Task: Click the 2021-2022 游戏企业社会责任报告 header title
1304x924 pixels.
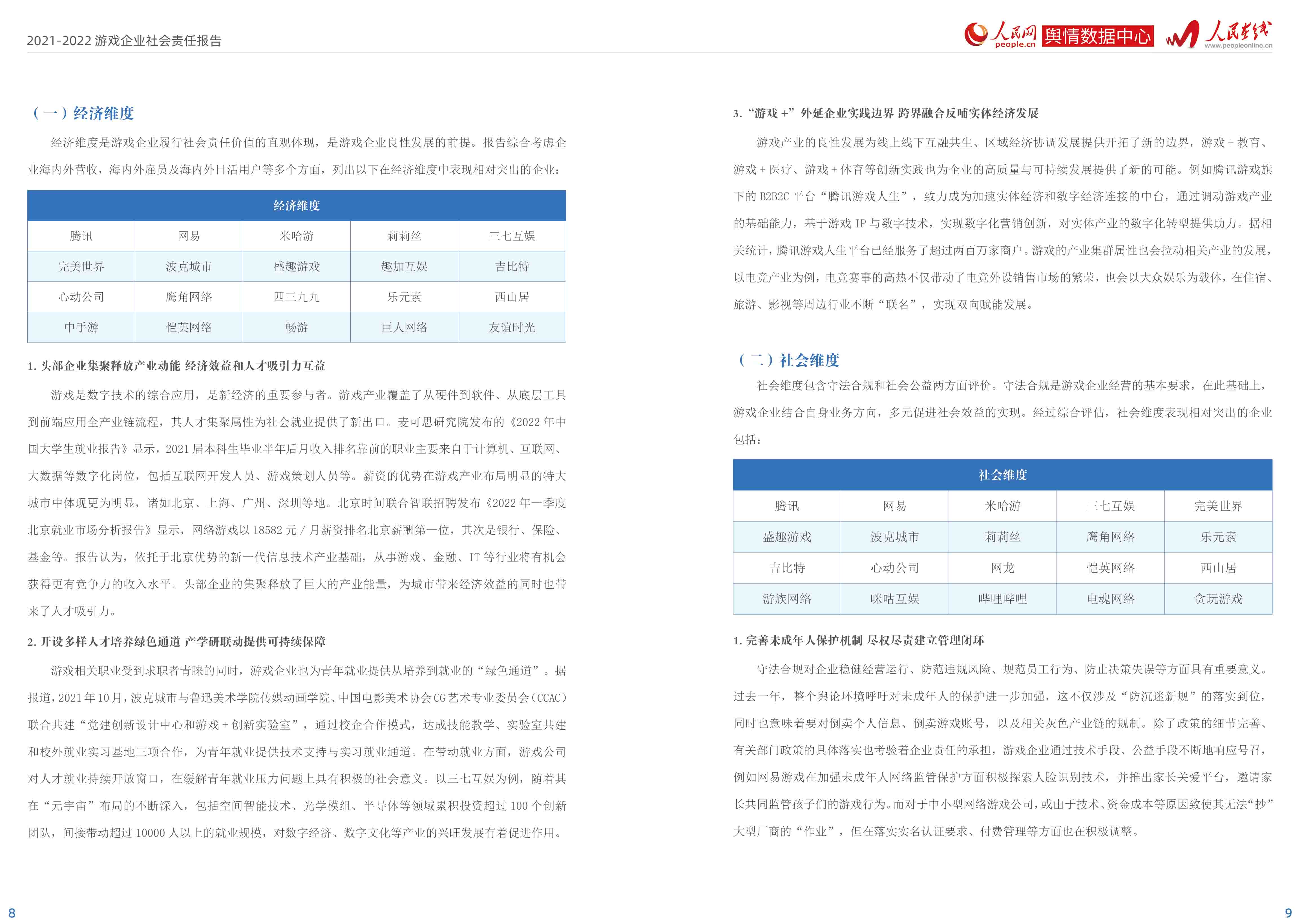Action: point(124,40)
